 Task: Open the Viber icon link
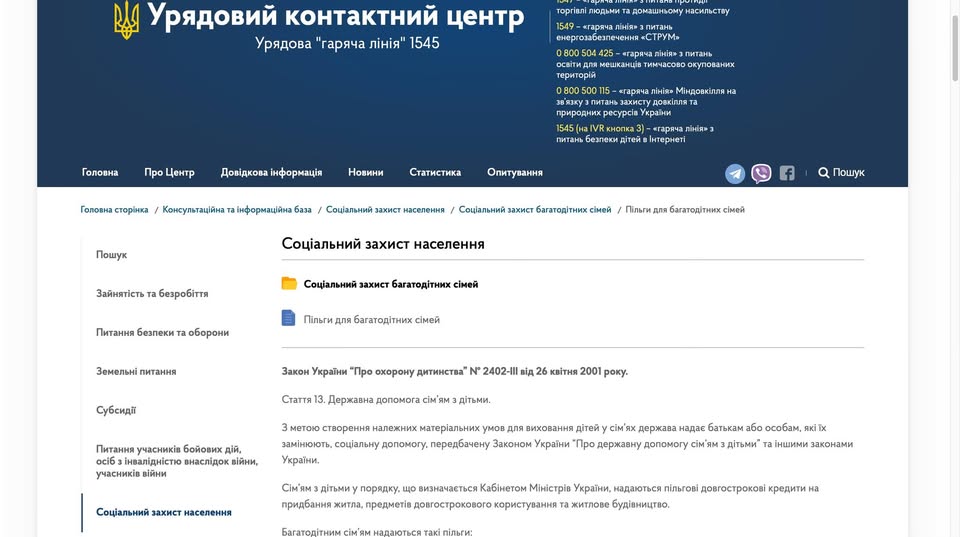click(761, 173)
